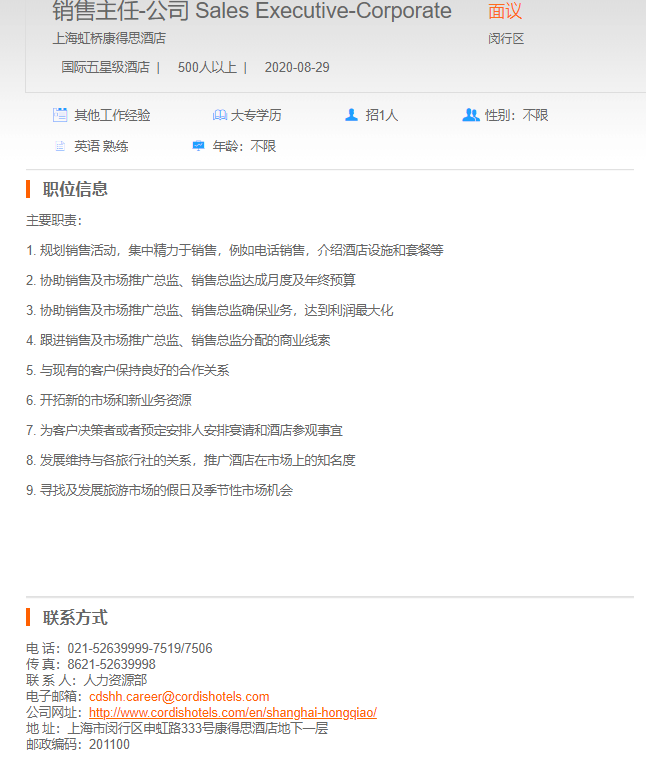This screenshot has width=646, height=761.
Task: Click the phone number 021-52639999-7519/7506
Action: pyautogui.click(x=140, y=648)
